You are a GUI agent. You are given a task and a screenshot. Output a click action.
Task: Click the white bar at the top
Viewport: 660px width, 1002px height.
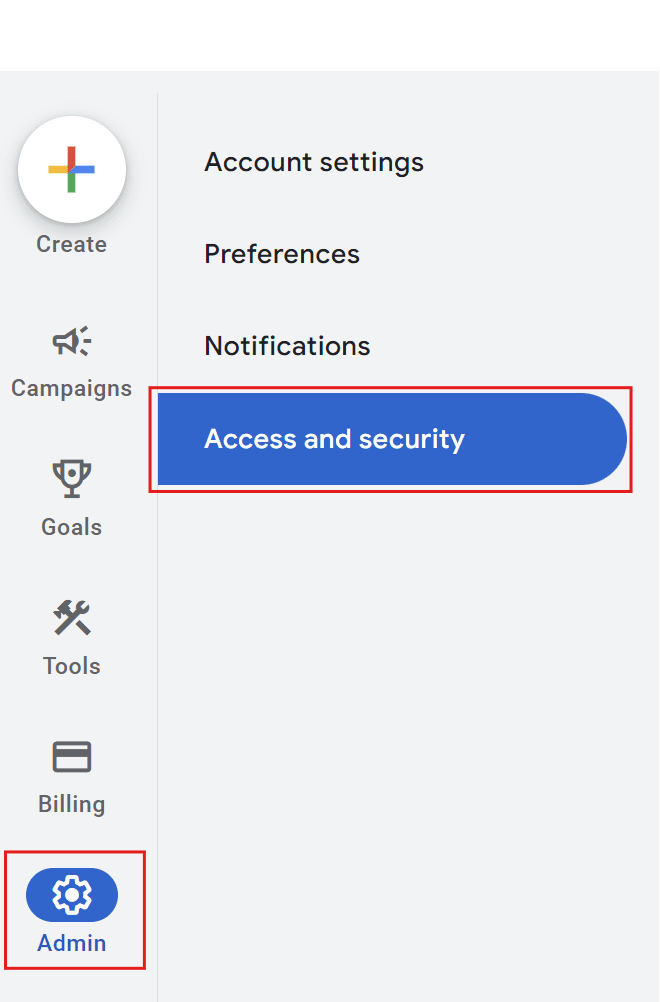tap(396, 30)
